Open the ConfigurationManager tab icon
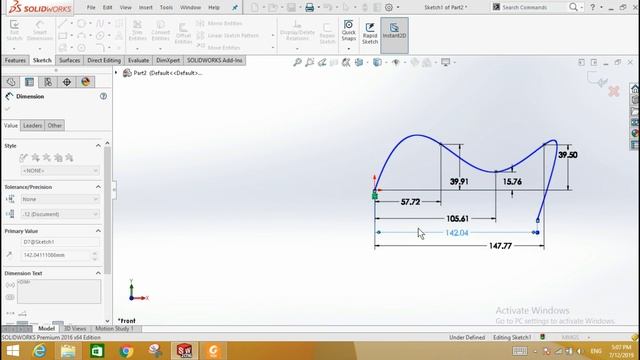 pyautogui.click(x=48, y=82)
